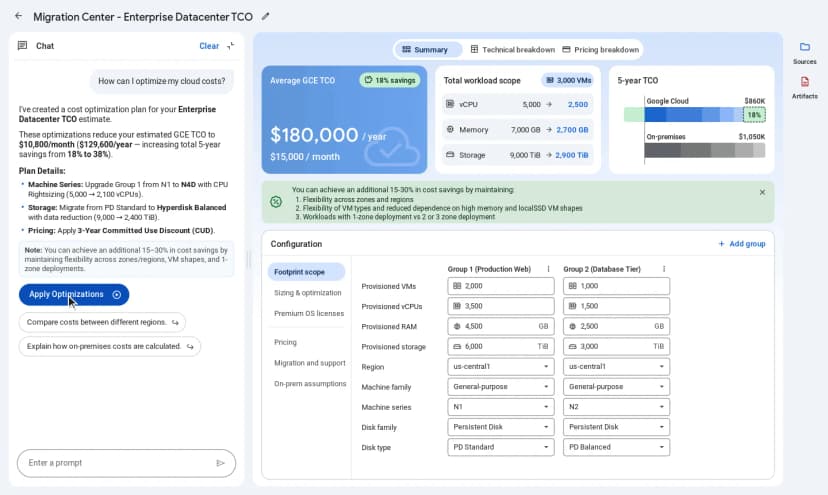Open Group 2 Machine series N2 dropdown
Image resolution: width=828 pixels, height=495 pixels.
click(x=616, y=407)
